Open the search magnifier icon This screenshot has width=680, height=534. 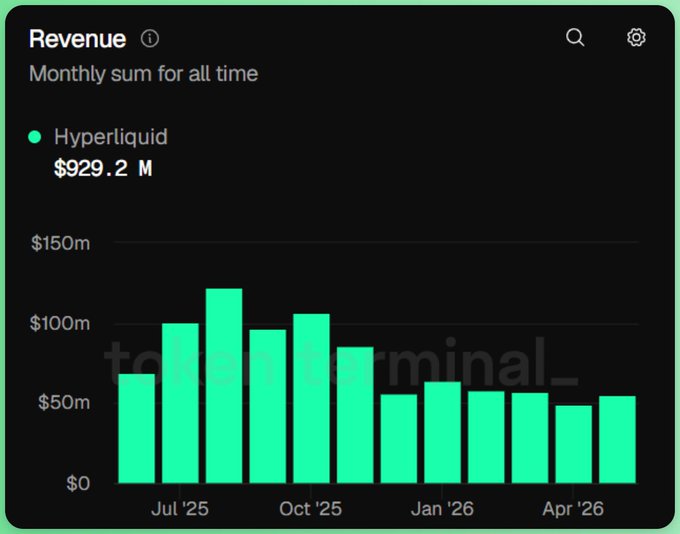click(x=575, y=37)
